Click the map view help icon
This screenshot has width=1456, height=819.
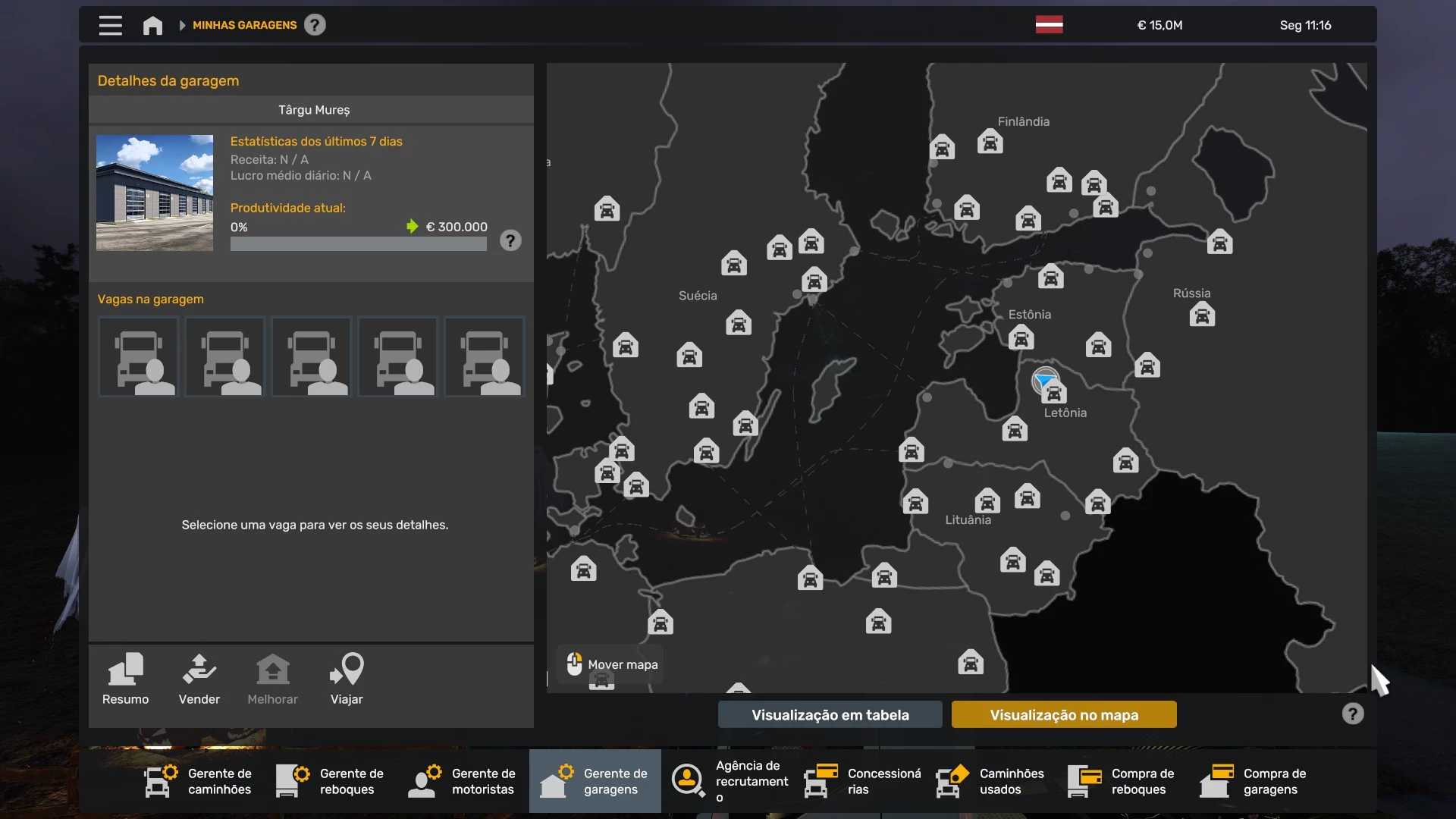1352,714
